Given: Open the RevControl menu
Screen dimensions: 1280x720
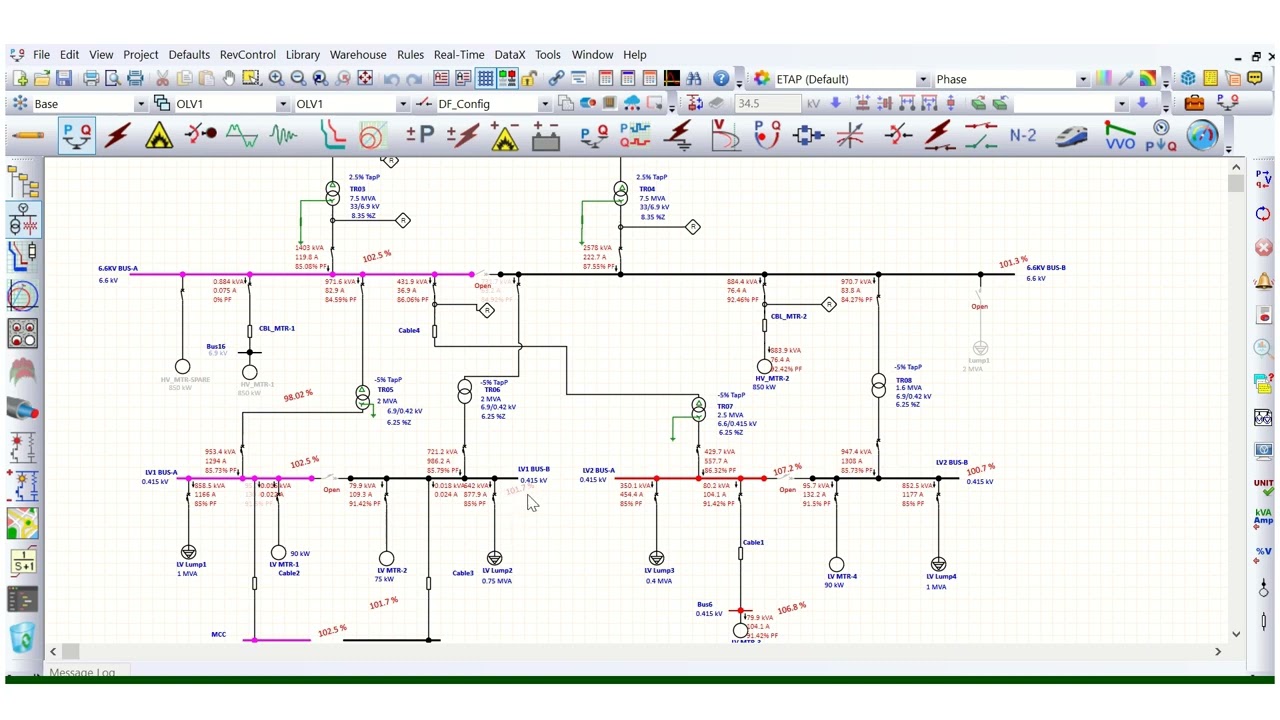Looking at the screenshot, I should point(247,55).
